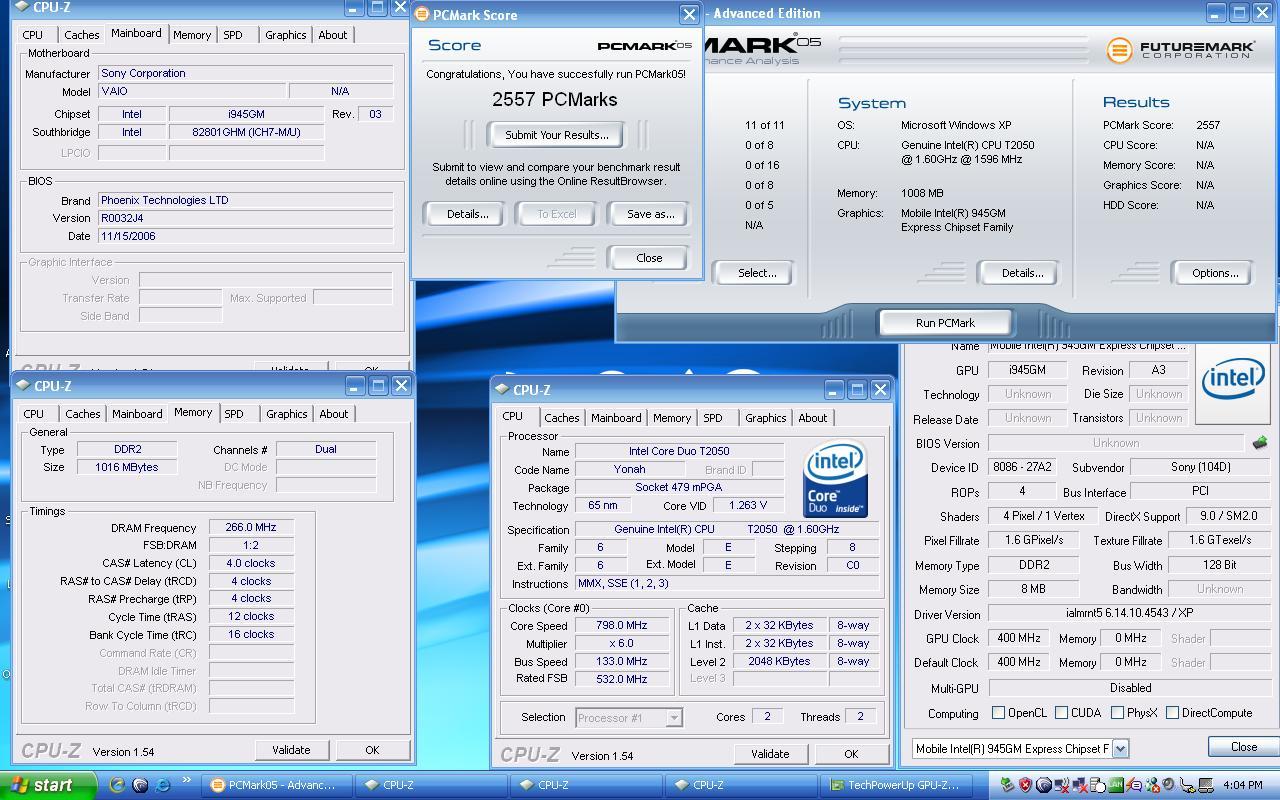Screen dimensions: 1280x800
Task: Enable the OpenCL checkbox
Action: click(998, 713)
